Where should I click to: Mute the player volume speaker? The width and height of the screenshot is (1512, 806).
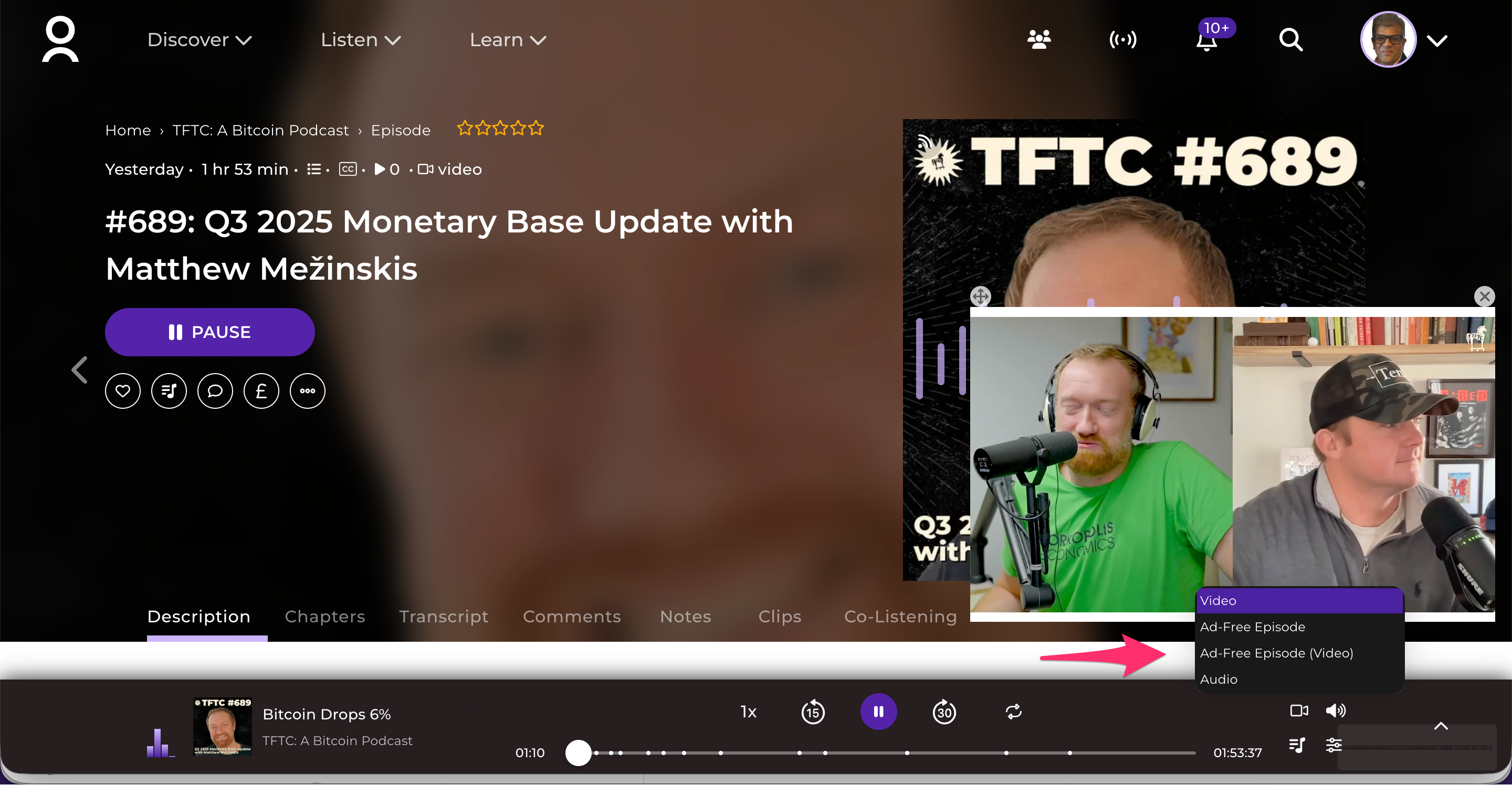[x=1335, y=710]
